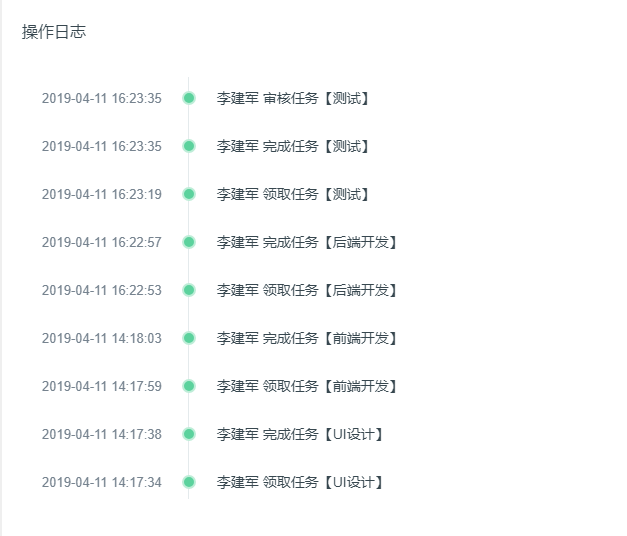The height and width of the screenshot is (536, 627).
Task: Select the marker beside 14:17:59
Action: (189, 386)
